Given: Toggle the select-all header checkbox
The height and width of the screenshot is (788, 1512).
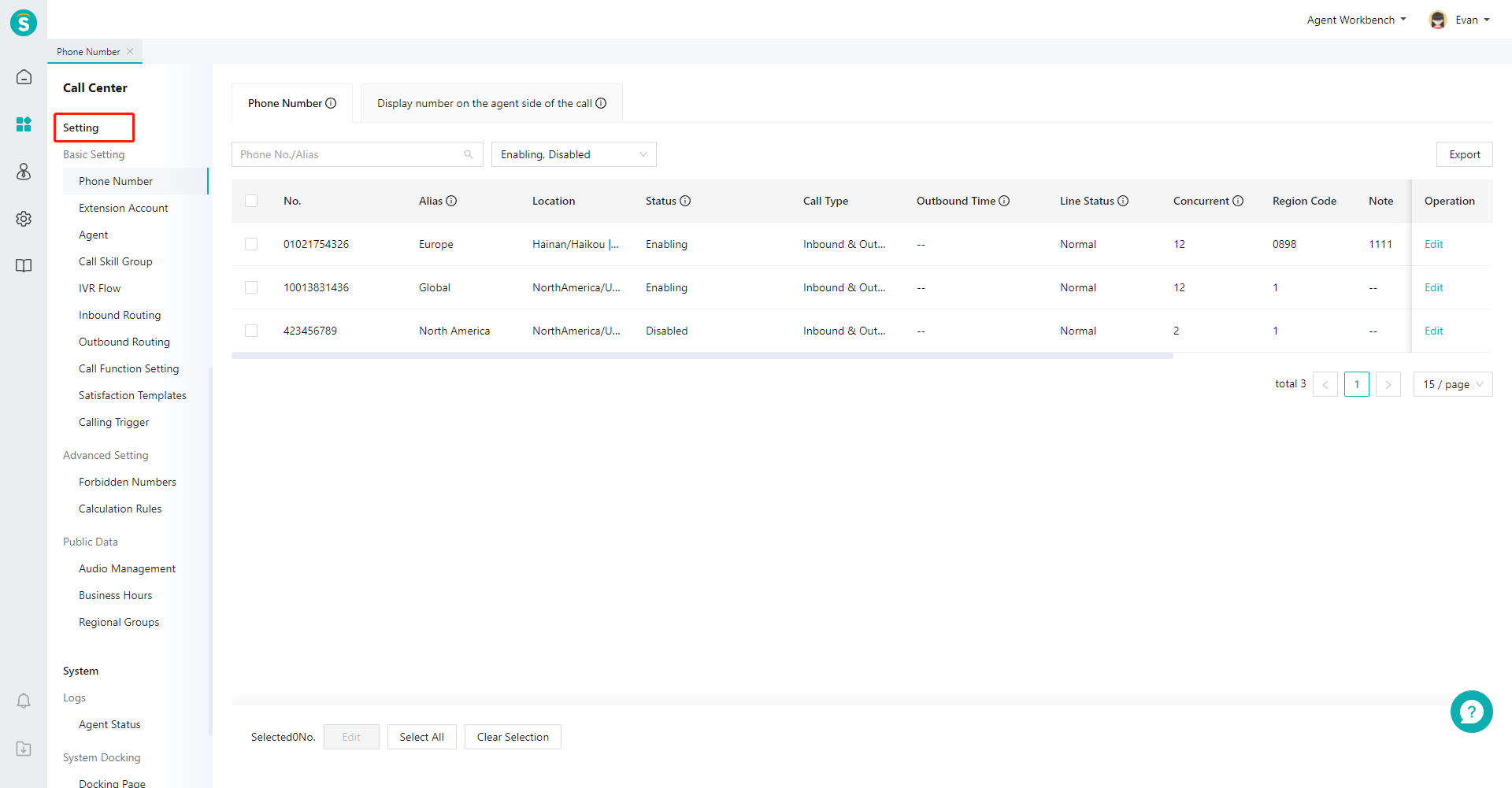Looking at the screenshot, I should [251, 201].
